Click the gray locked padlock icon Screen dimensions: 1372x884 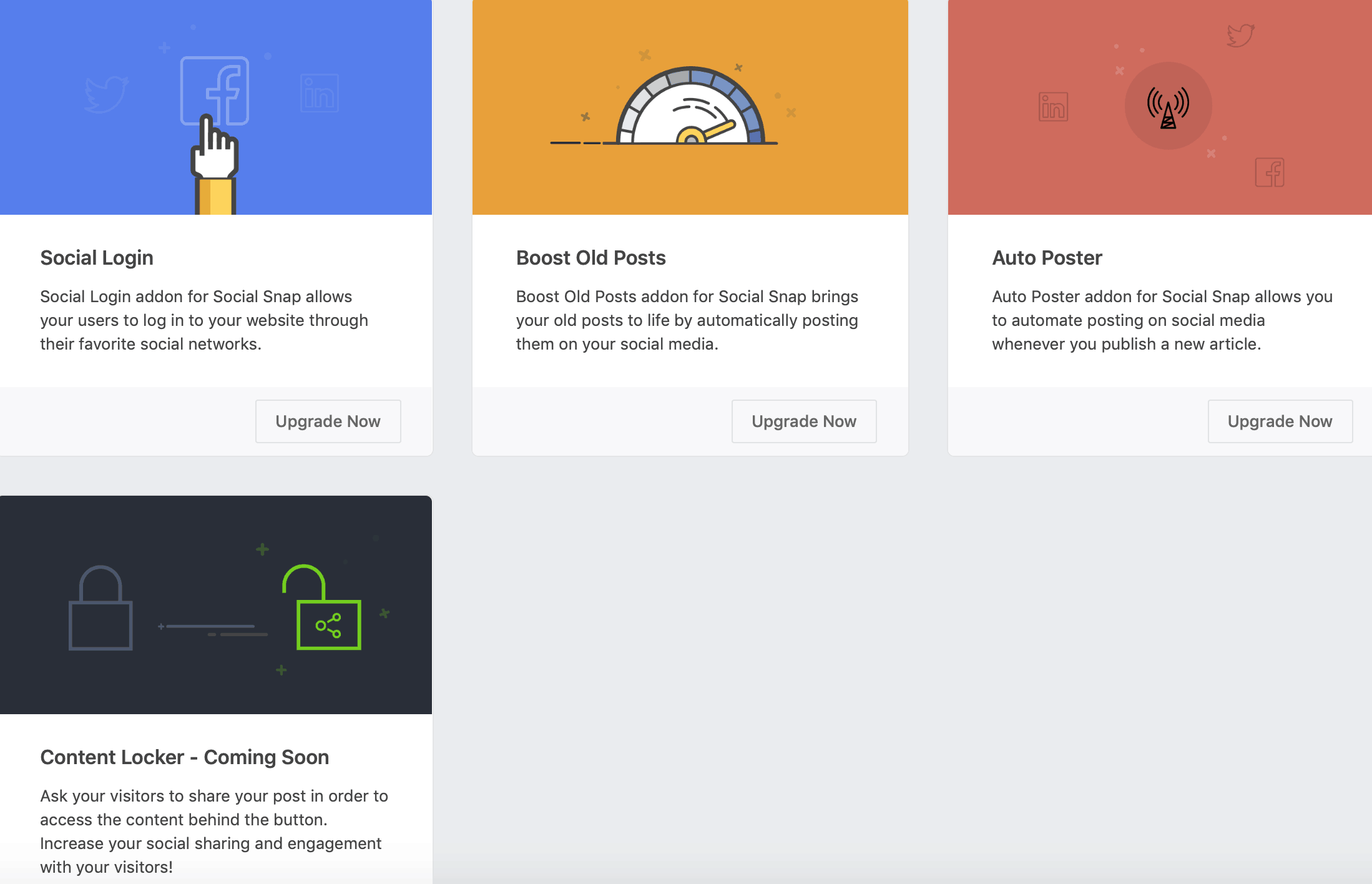pos(100,609)
